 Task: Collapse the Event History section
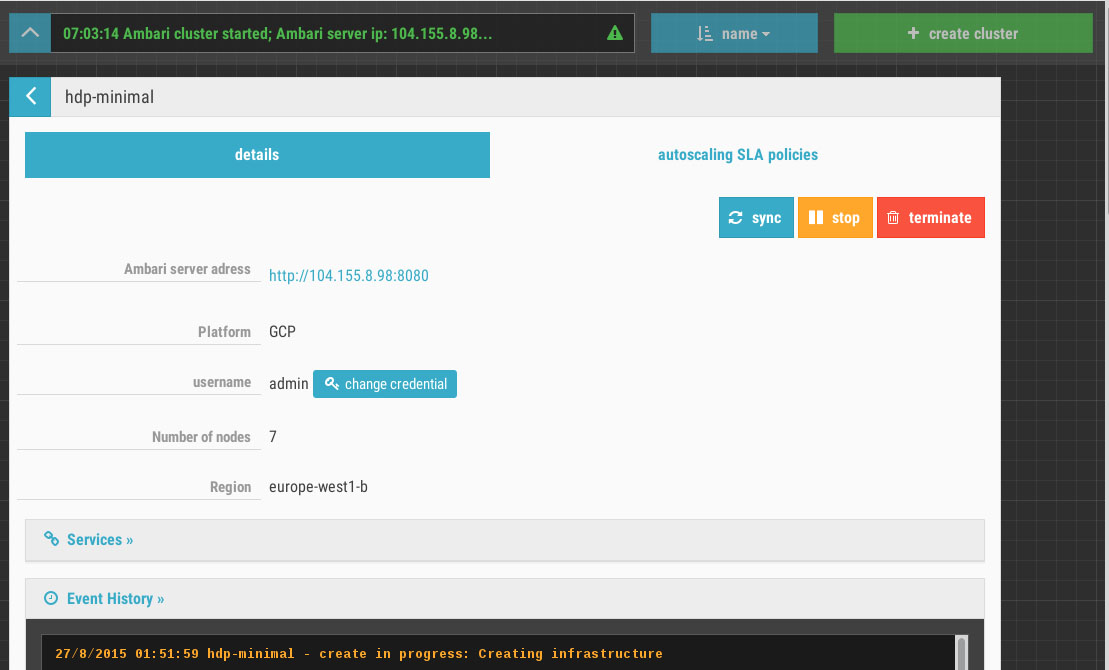tap(115, 599)
